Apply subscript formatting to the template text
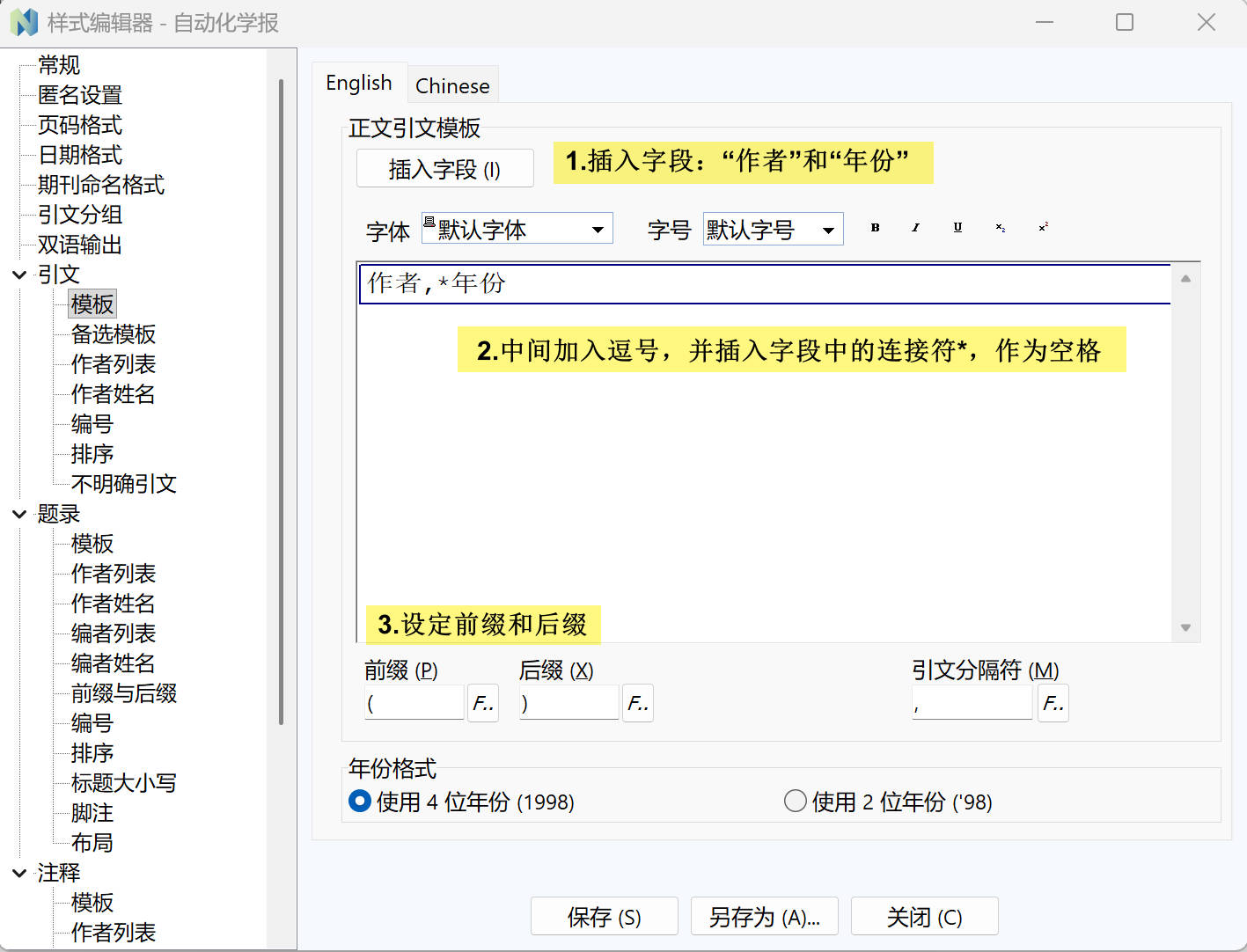 coord(1000,228)
